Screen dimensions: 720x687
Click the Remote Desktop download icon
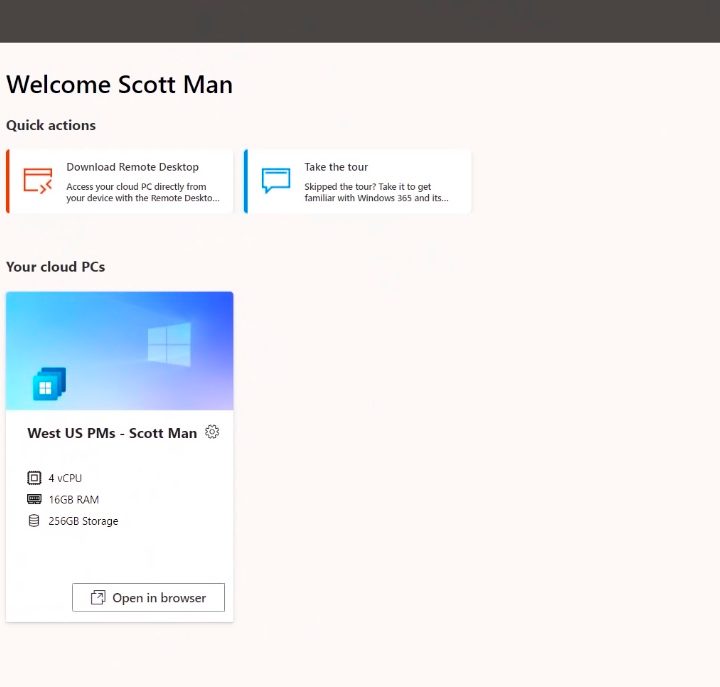38,181
